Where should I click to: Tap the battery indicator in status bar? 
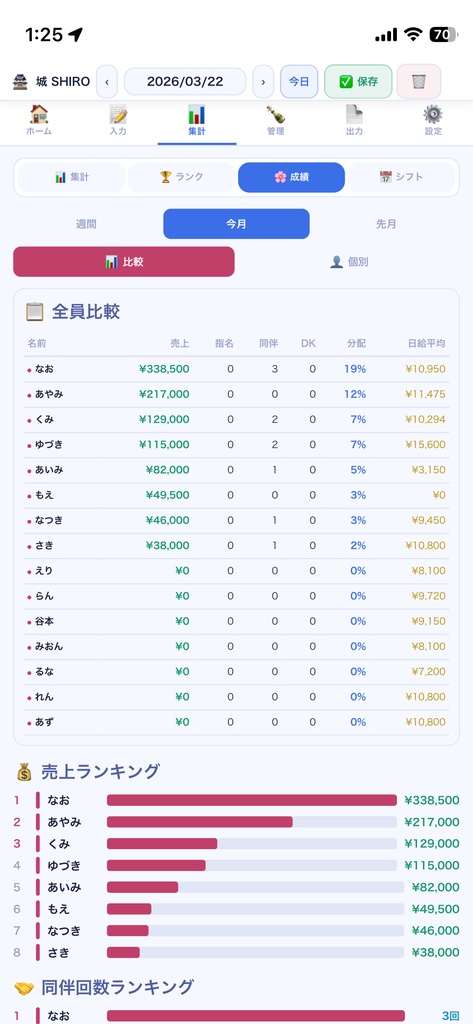point(443,35)
